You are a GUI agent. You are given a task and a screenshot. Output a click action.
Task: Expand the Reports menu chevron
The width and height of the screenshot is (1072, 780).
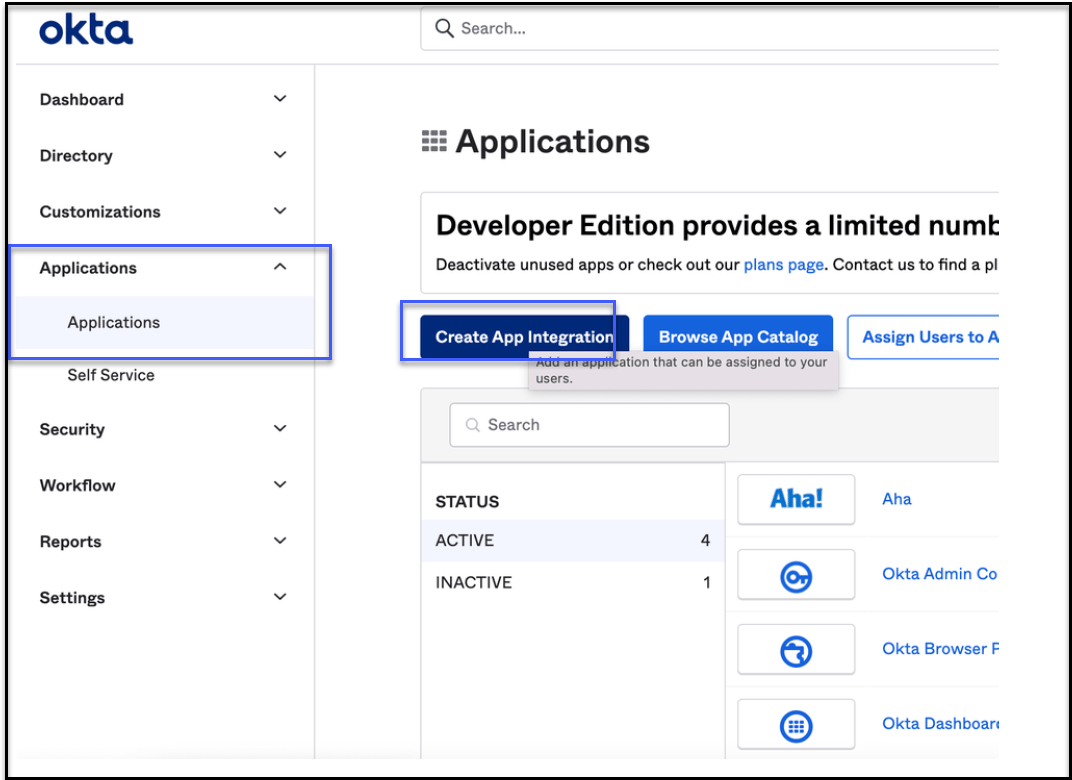point(280,540)
